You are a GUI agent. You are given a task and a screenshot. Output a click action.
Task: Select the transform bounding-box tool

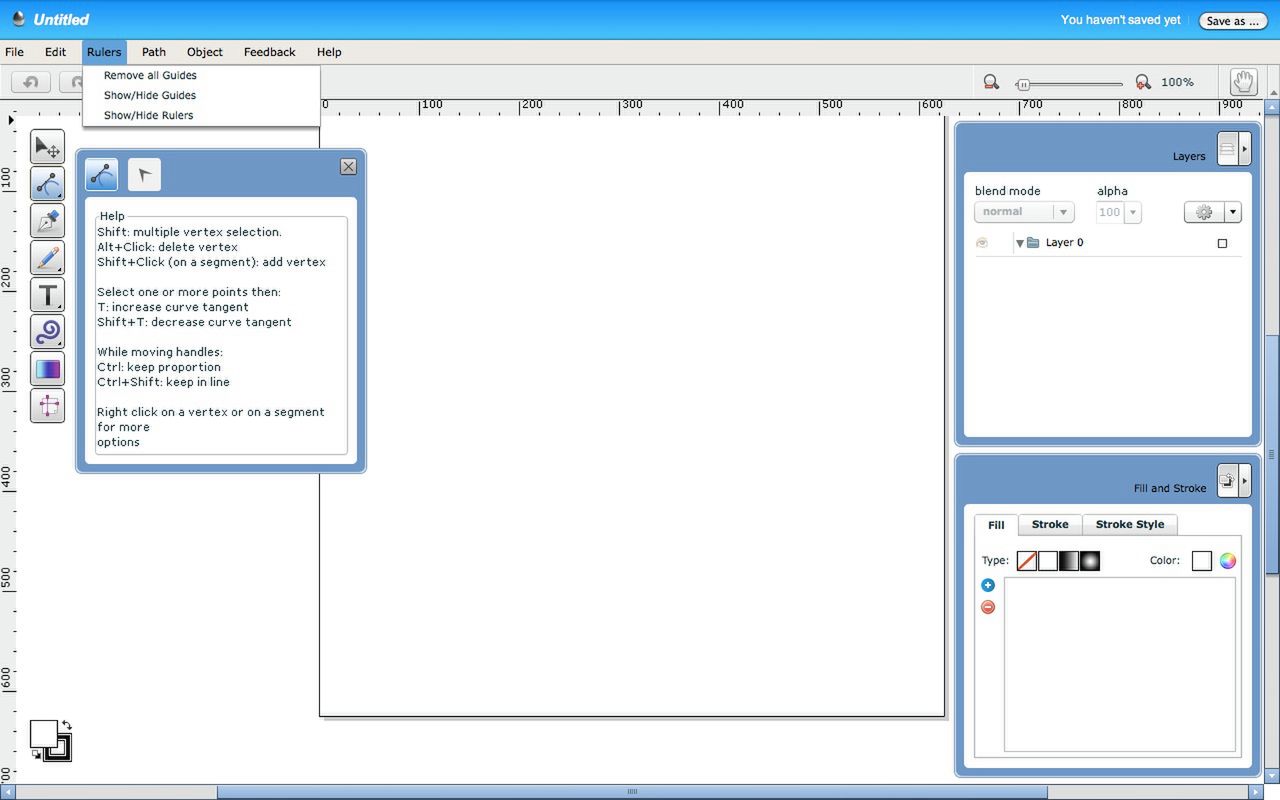(x=47, y=406)
